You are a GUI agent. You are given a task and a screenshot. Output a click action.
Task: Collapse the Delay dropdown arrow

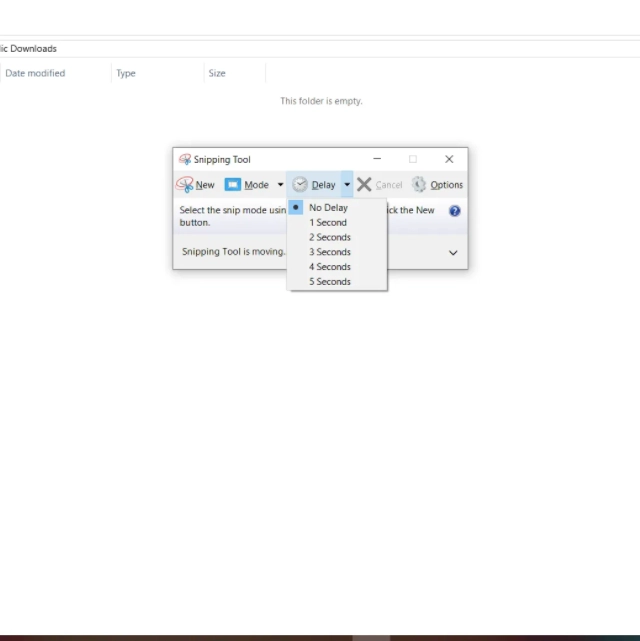347,185
